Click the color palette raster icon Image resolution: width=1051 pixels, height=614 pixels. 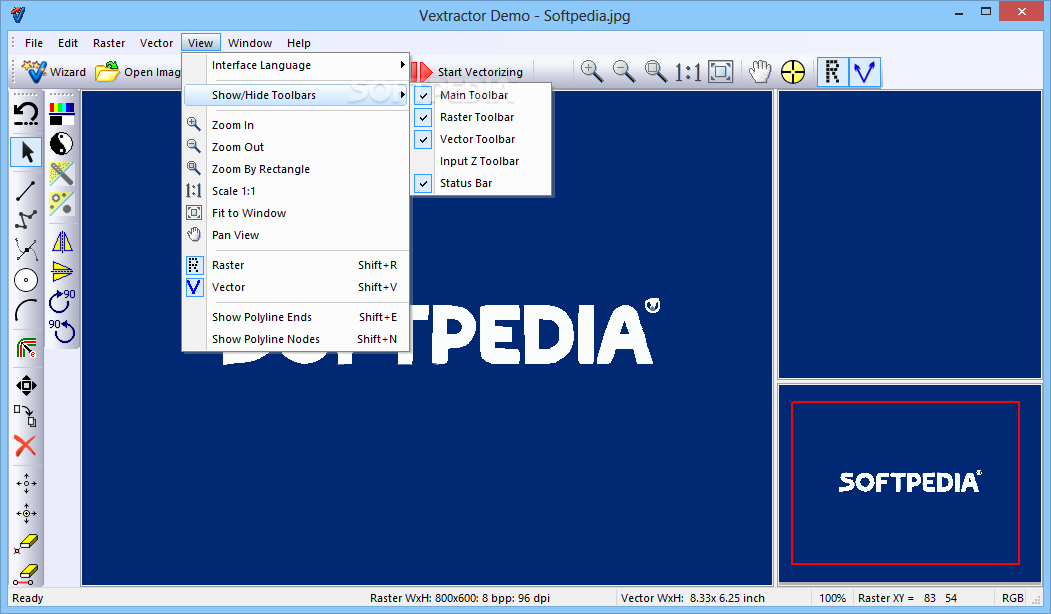(x=62, y=113)
